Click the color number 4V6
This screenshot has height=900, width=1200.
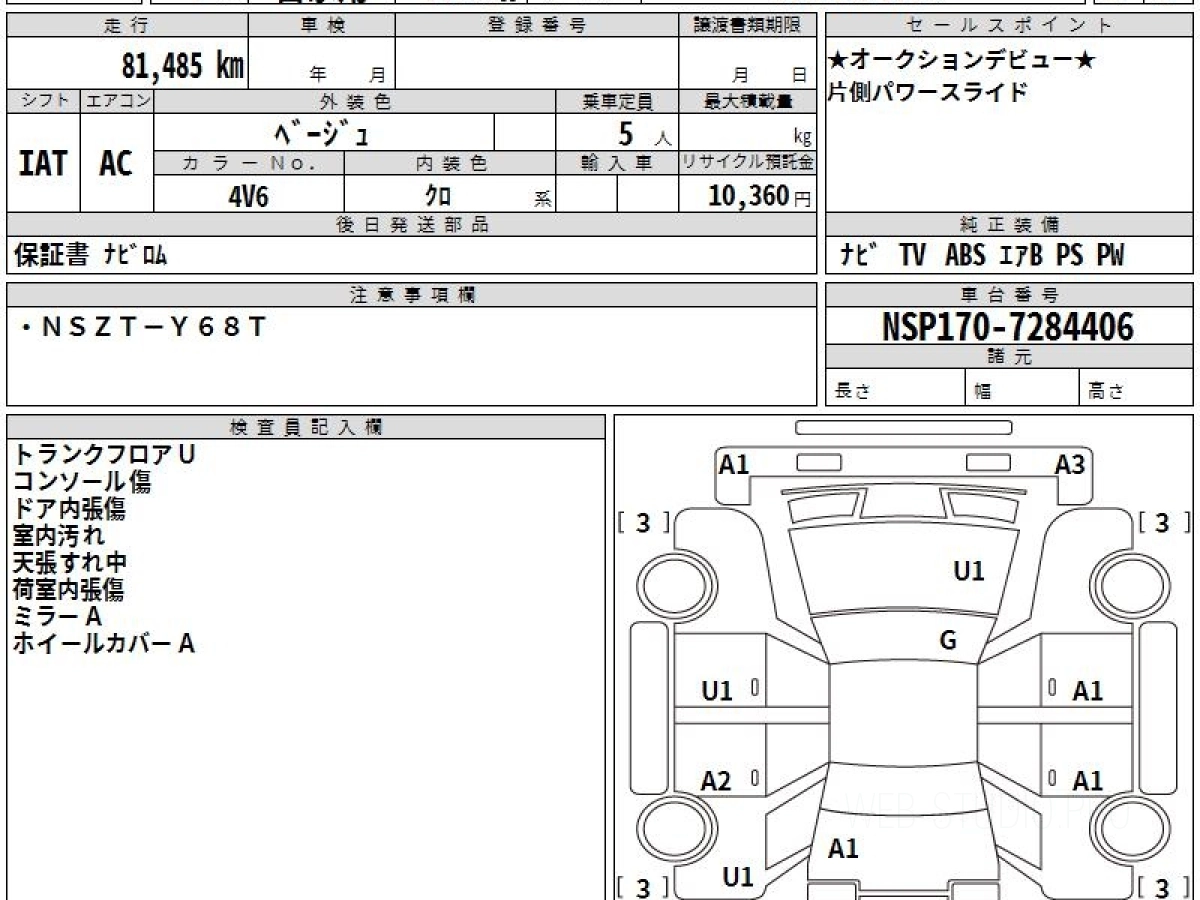coord(249,196)
